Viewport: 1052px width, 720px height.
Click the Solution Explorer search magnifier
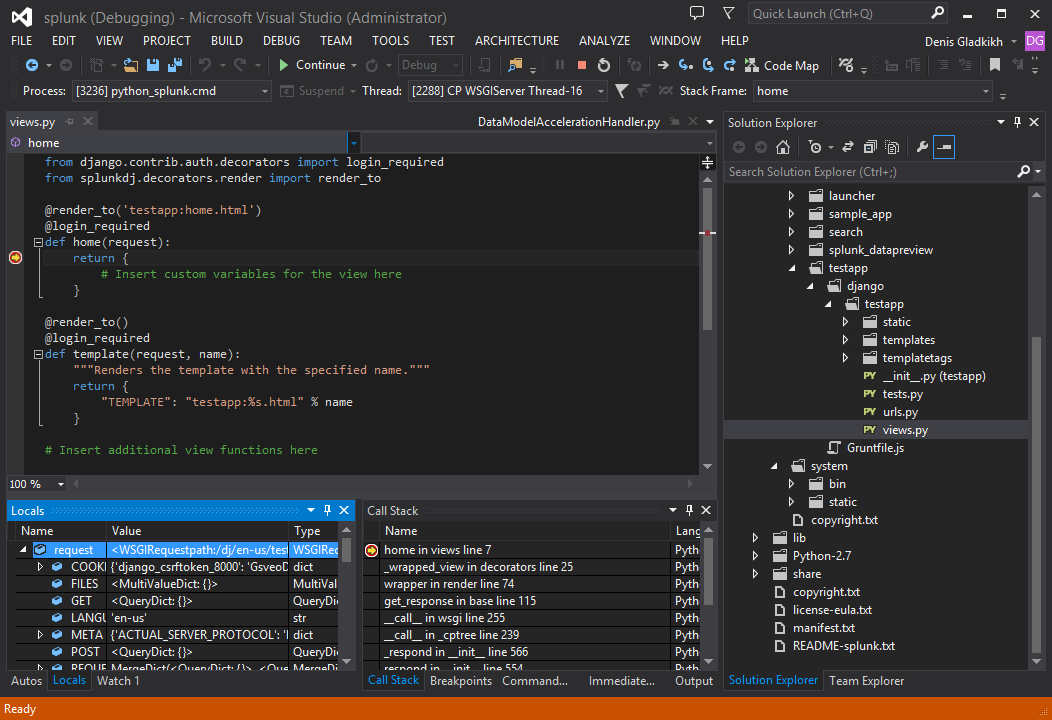click(1024, 172)
